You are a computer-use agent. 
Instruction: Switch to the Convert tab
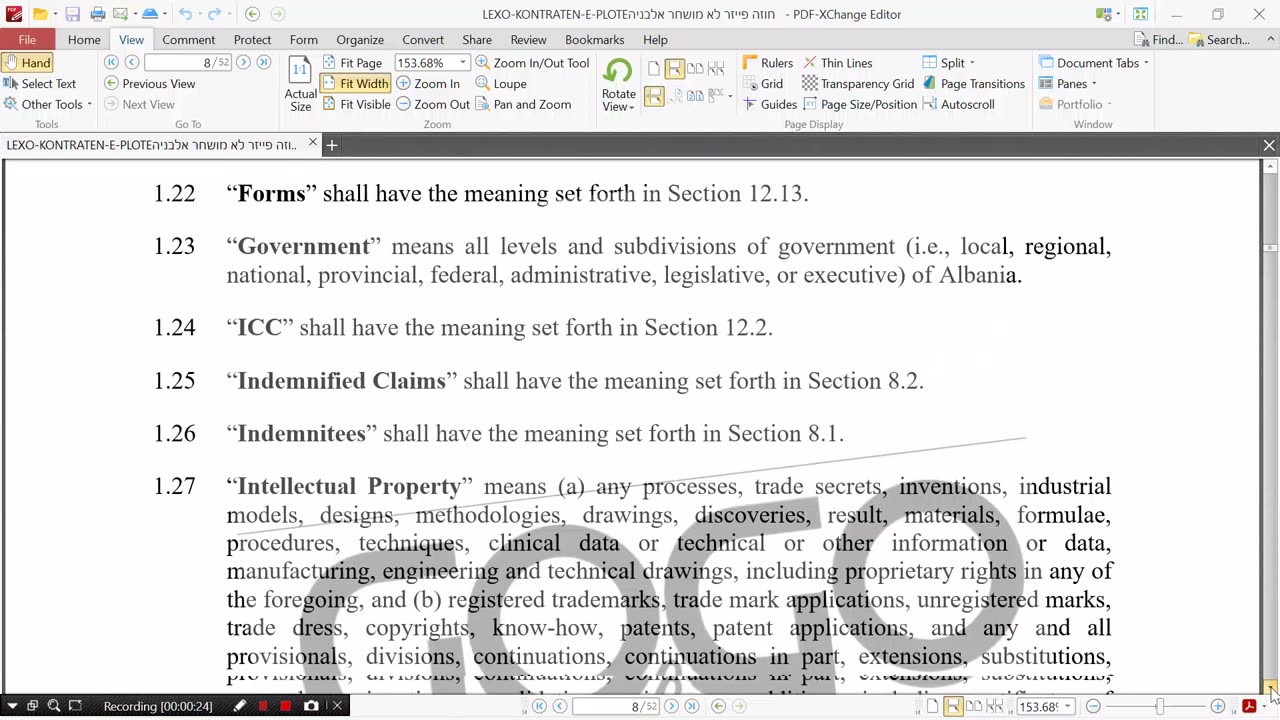pos(423,40)
